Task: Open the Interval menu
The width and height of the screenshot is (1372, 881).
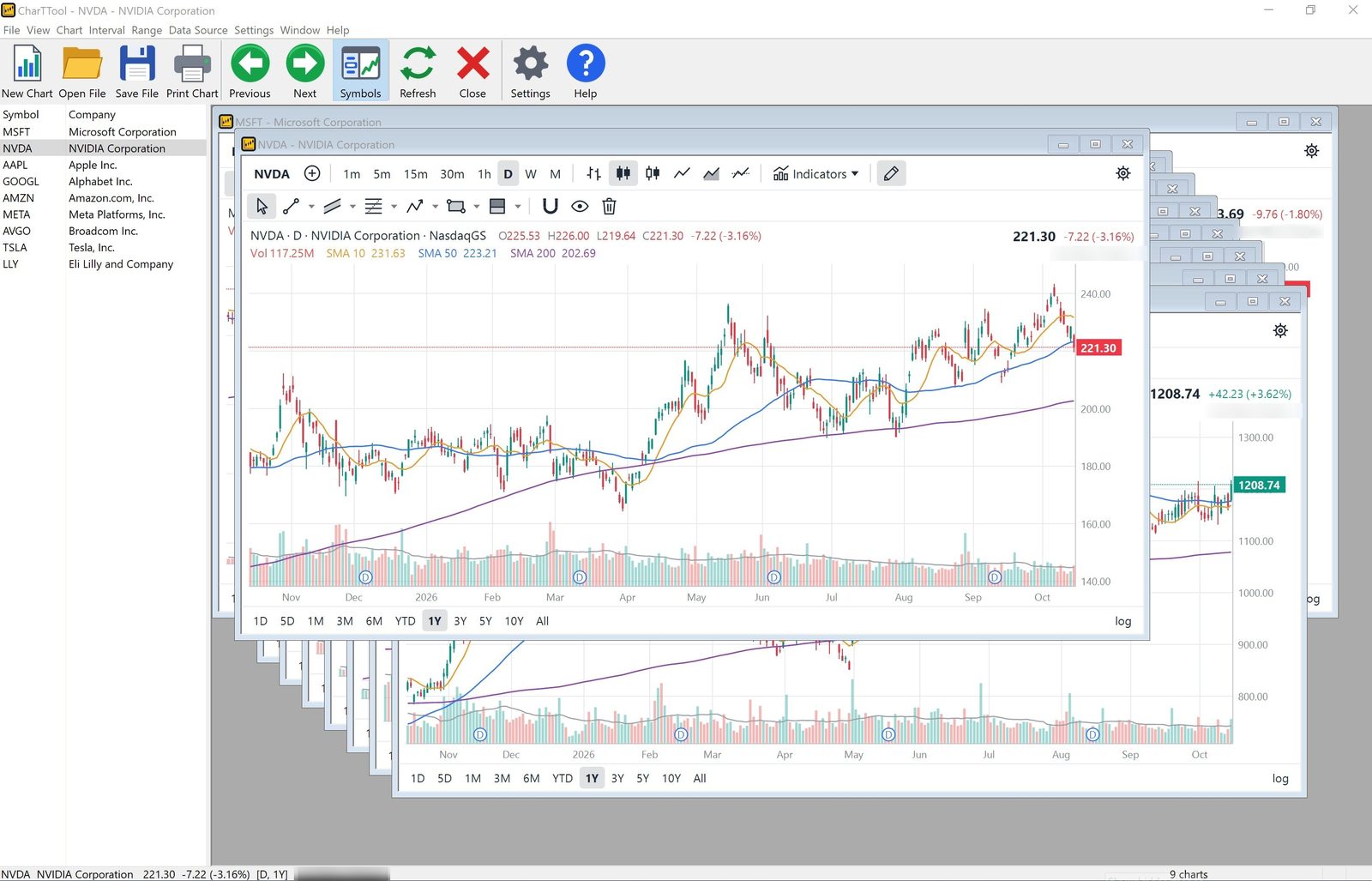Action: [x=106, y=30]
